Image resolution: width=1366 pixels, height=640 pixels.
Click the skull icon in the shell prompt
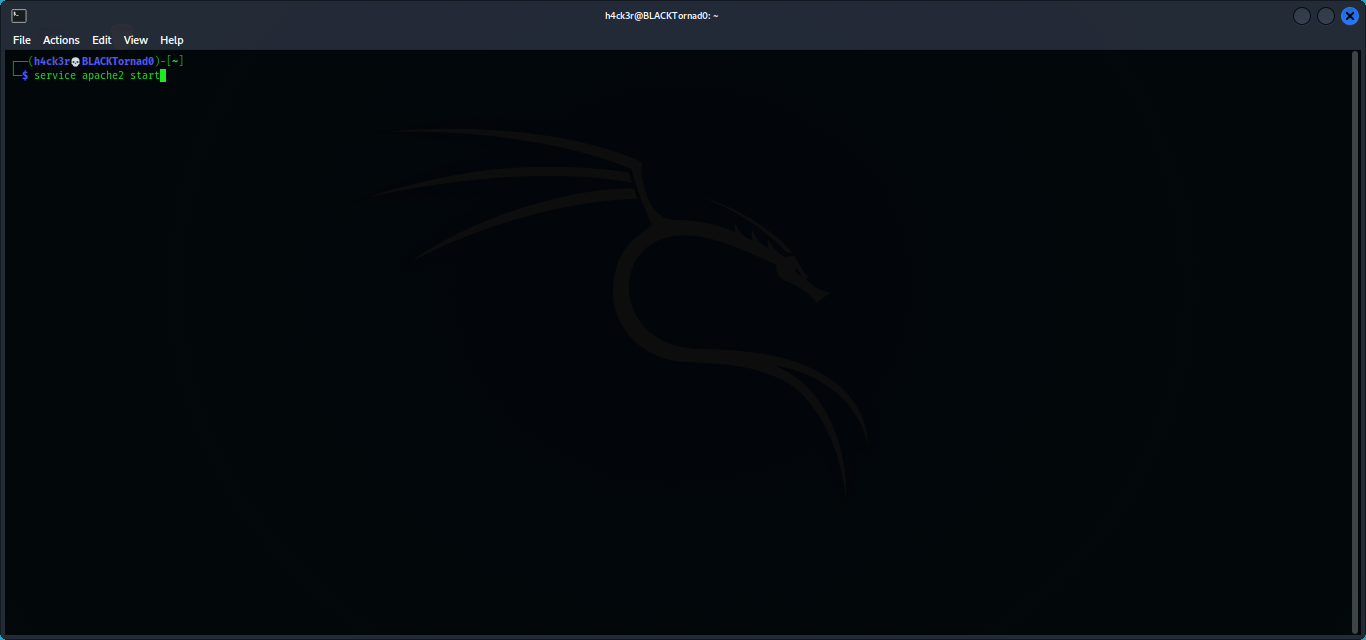74,60
